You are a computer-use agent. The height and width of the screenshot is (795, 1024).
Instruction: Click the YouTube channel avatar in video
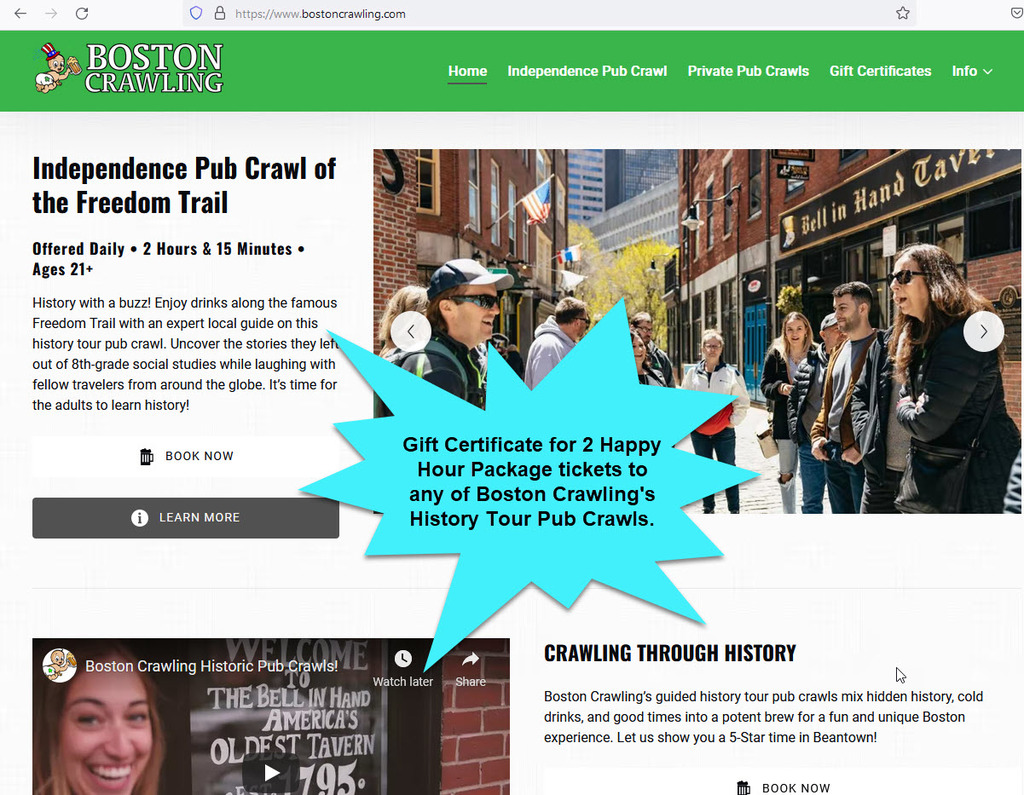click(60, 665)
